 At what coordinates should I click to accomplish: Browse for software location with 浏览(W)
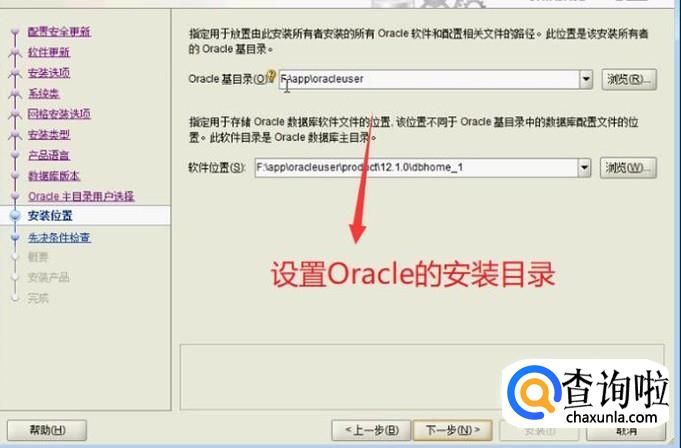click(x=628, y=168)
